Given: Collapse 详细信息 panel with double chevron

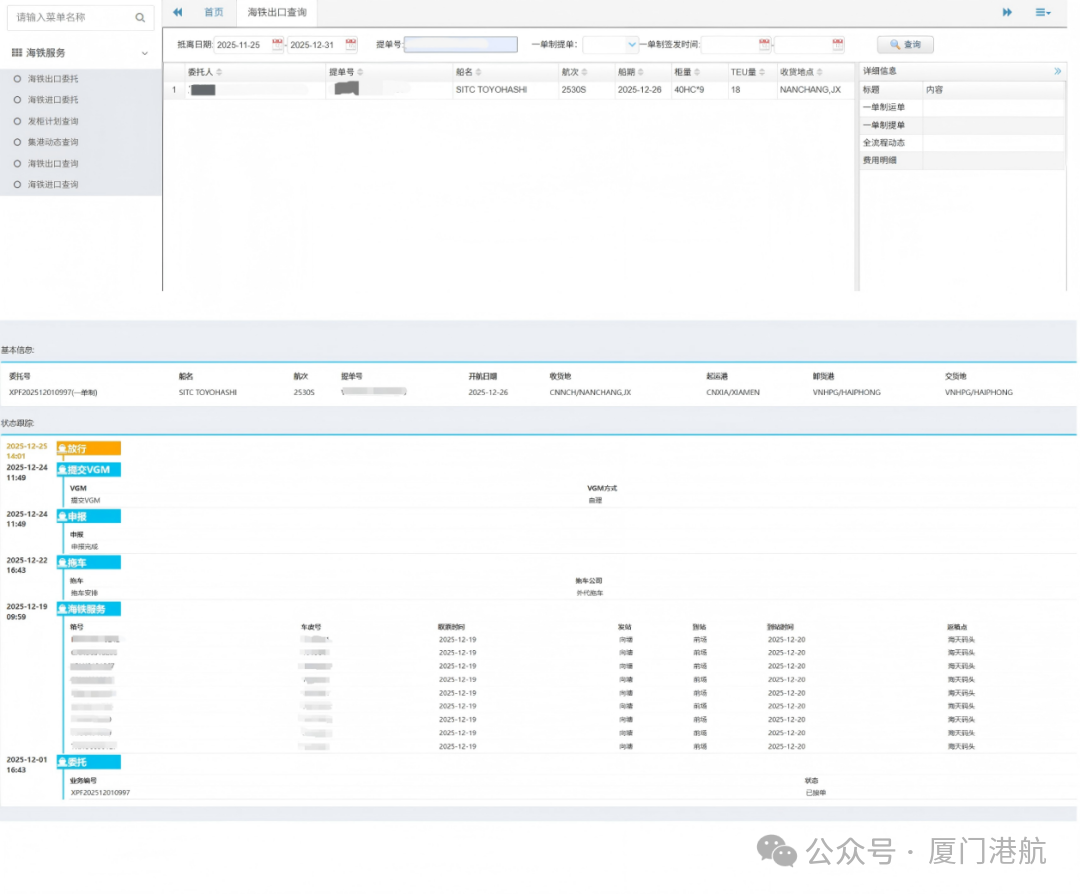Looking at the screenshot, I should (x=1057, y=71).
